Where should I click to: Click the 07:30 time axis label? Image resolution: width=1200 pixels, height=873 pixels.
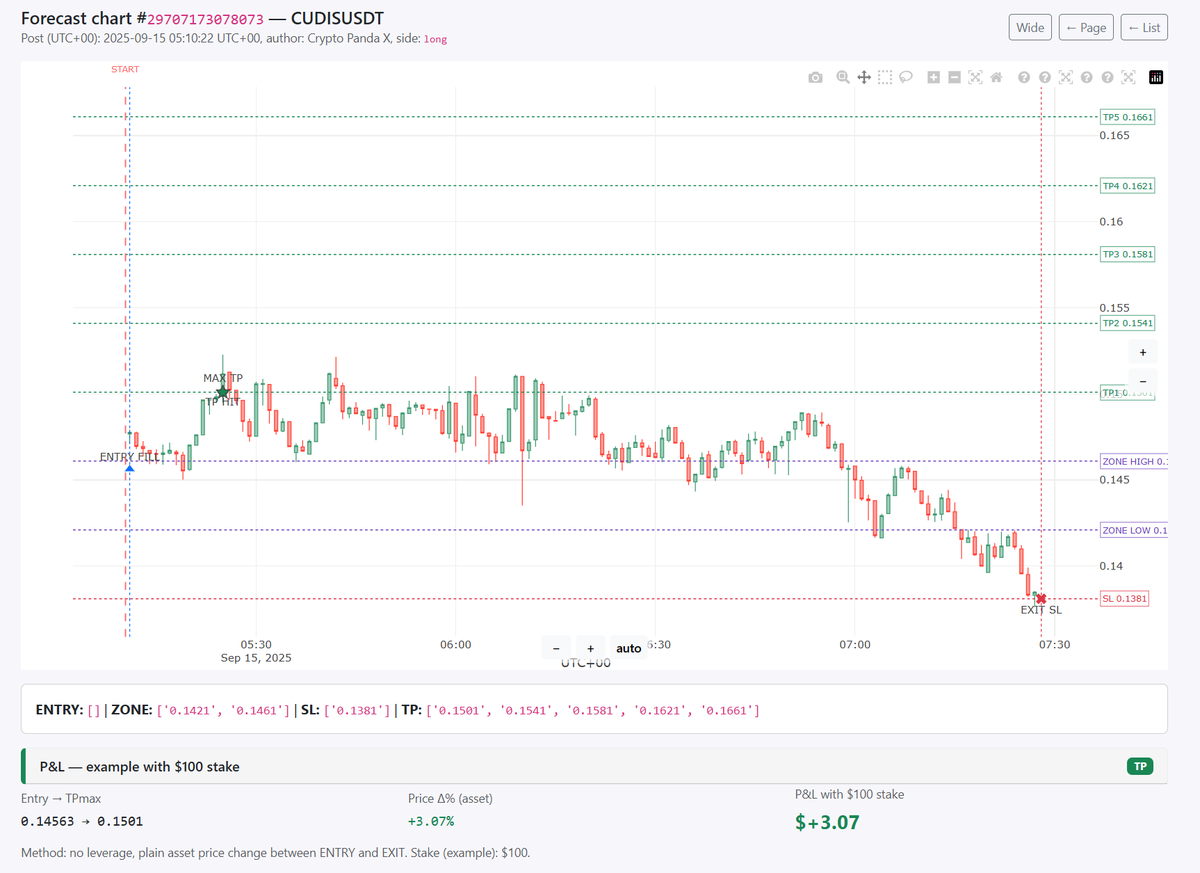coord(1054,645)
